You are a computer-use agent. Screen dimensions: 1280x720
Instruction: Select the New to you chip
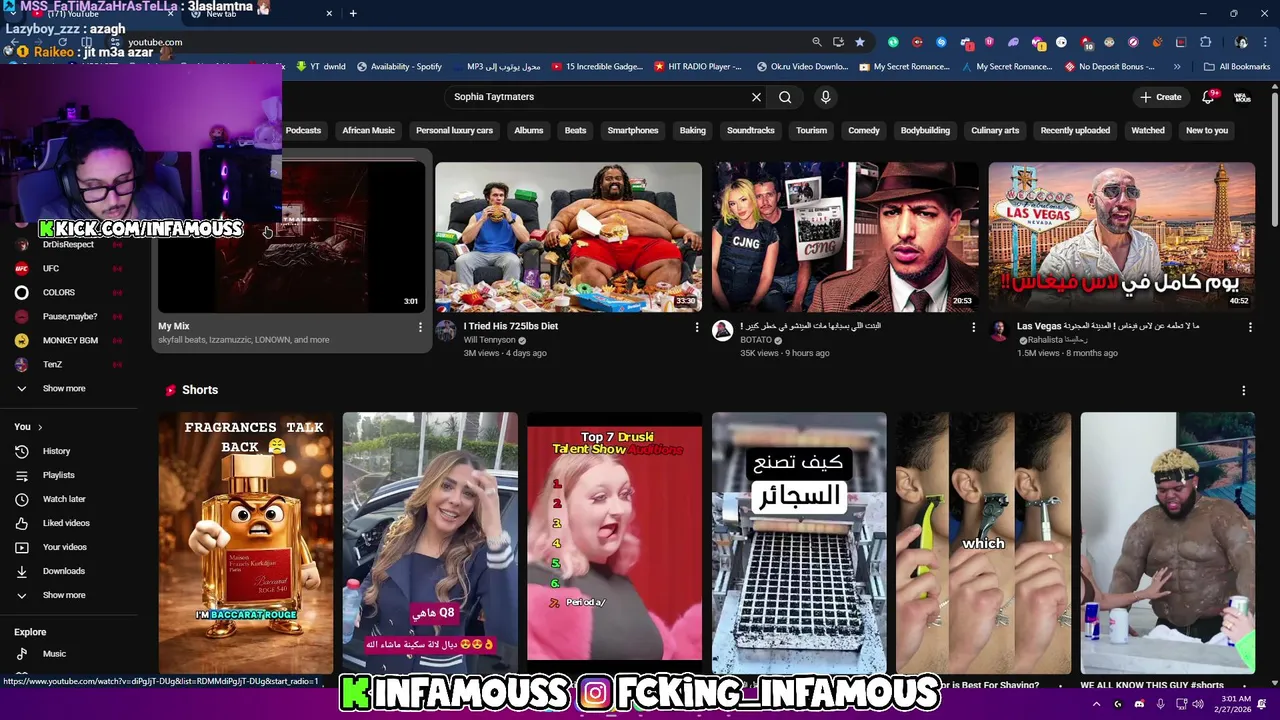point(1207,130)
